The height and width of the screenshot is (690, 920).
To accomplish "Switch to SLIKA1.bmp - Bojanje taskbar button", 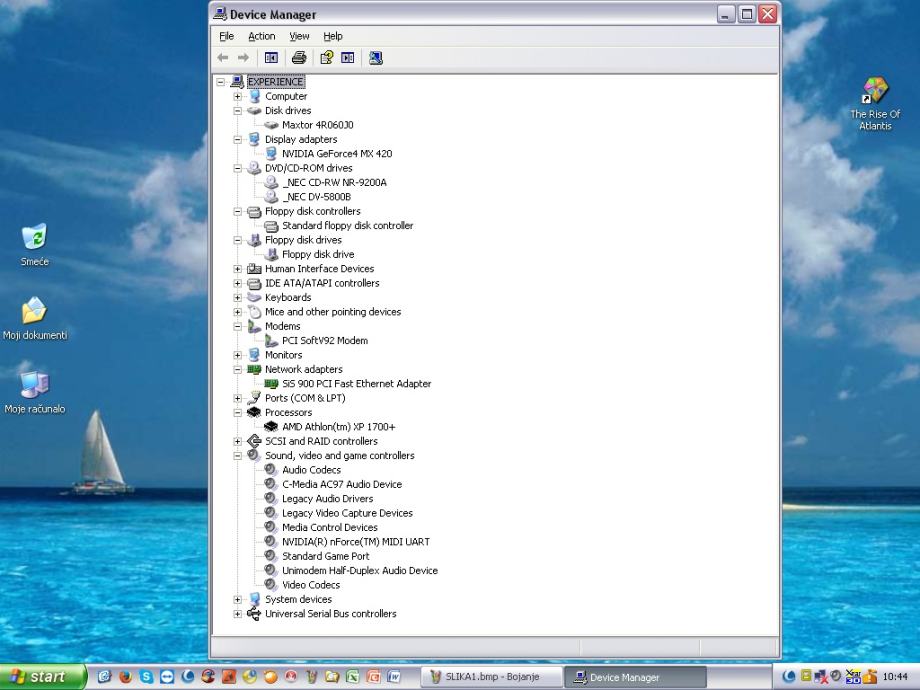I will (491, 677).
